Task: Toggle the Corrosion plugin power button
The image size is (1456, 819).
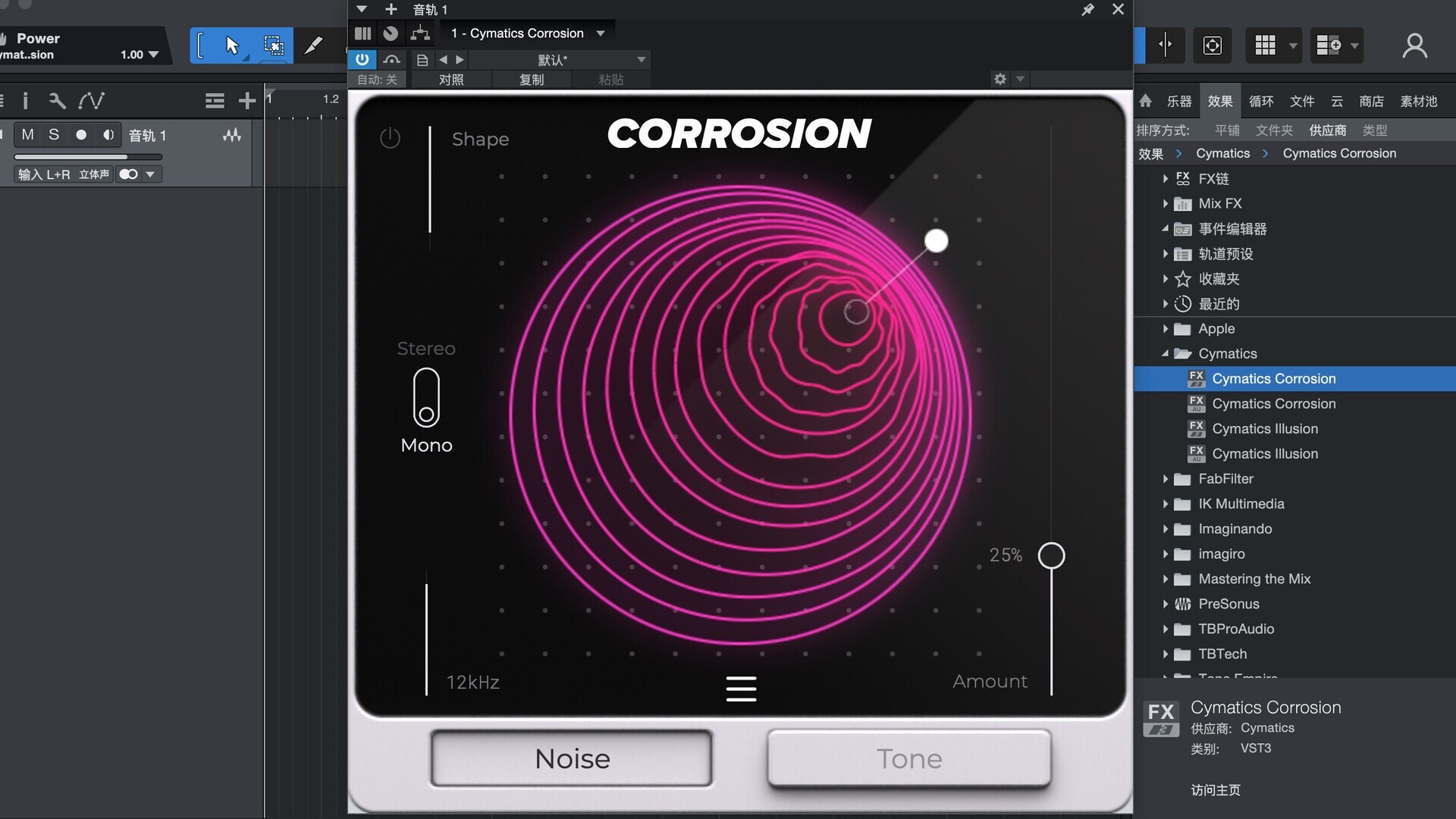Action: click(390, 138)
